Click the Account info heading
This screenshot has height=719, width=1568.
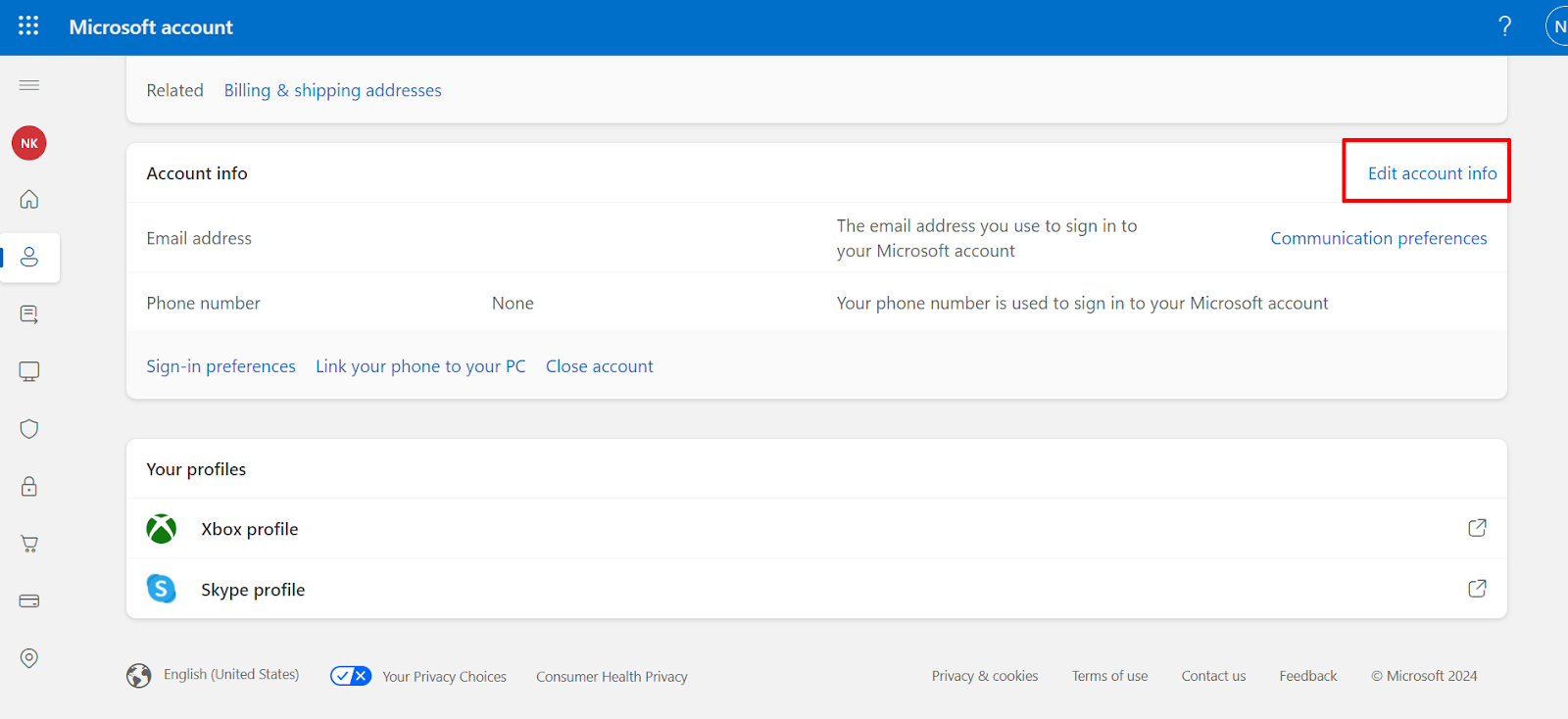point(197,173)
